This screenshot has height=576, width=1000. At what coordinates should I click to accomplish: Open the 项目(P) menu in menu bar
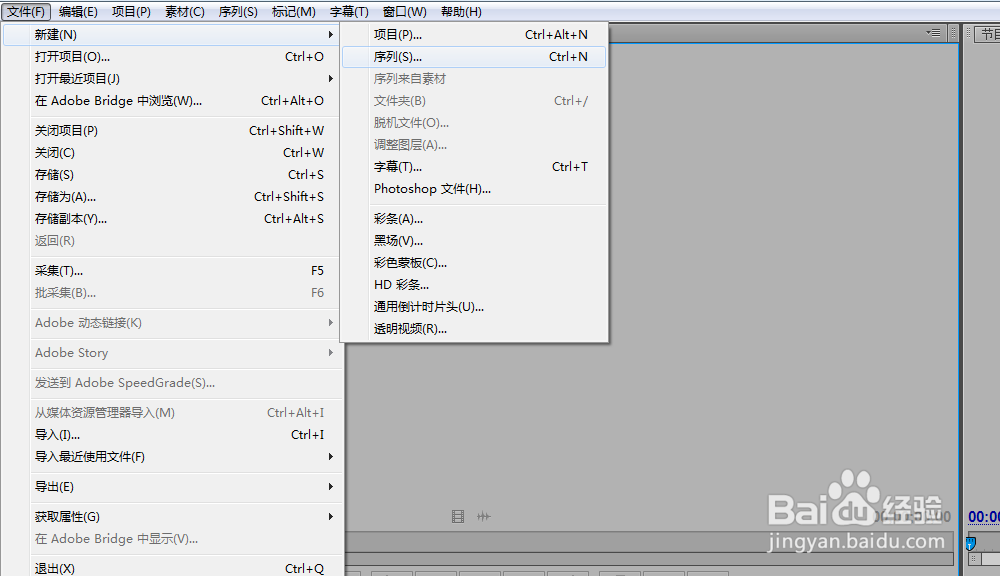coord(131,11)
